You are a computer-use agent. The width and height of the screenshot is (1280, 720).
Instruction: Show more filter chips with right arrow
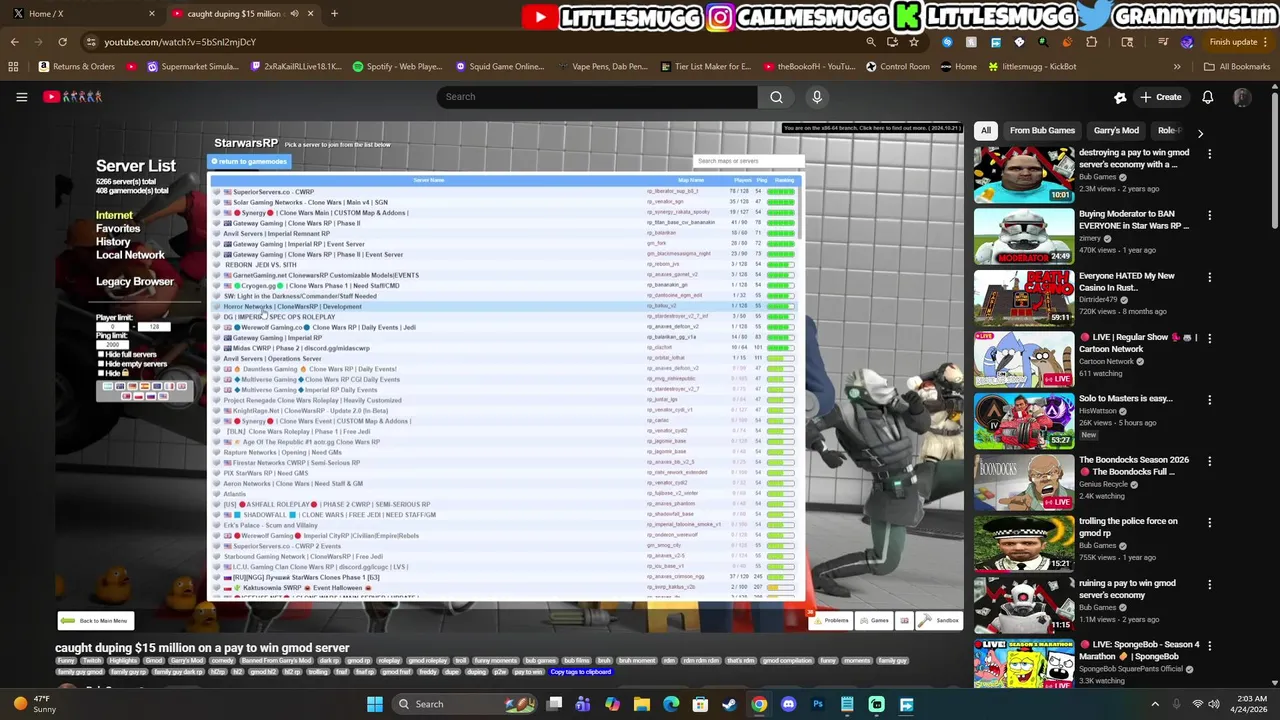coord(1200,132)
